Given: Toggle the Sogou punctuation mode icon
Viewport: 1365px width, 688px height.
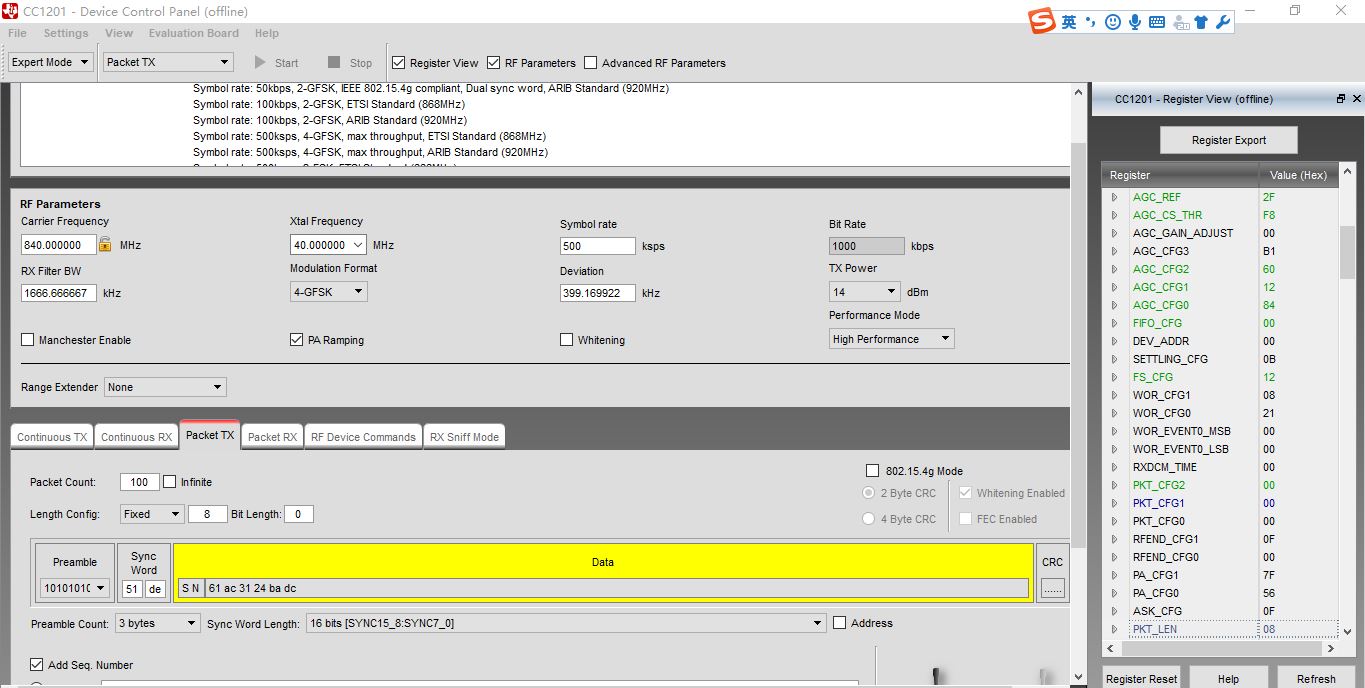Looking at the screenshot, I should (1091, 21).
